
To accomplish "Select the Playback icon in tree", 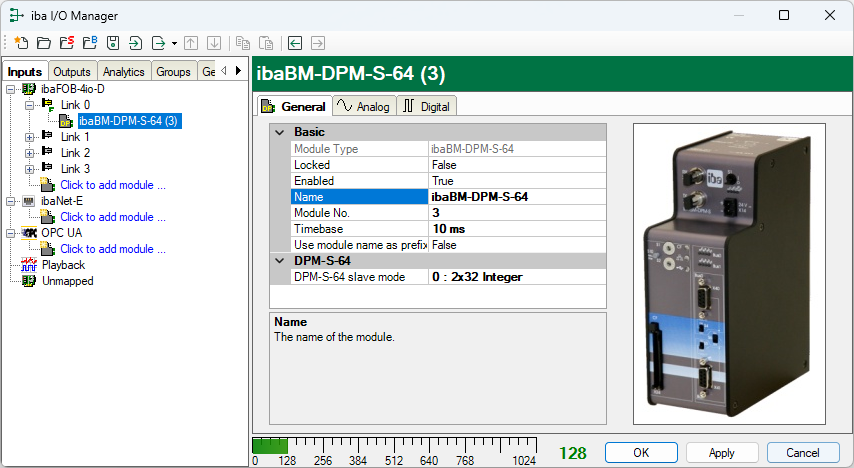I will coord(29,265).
